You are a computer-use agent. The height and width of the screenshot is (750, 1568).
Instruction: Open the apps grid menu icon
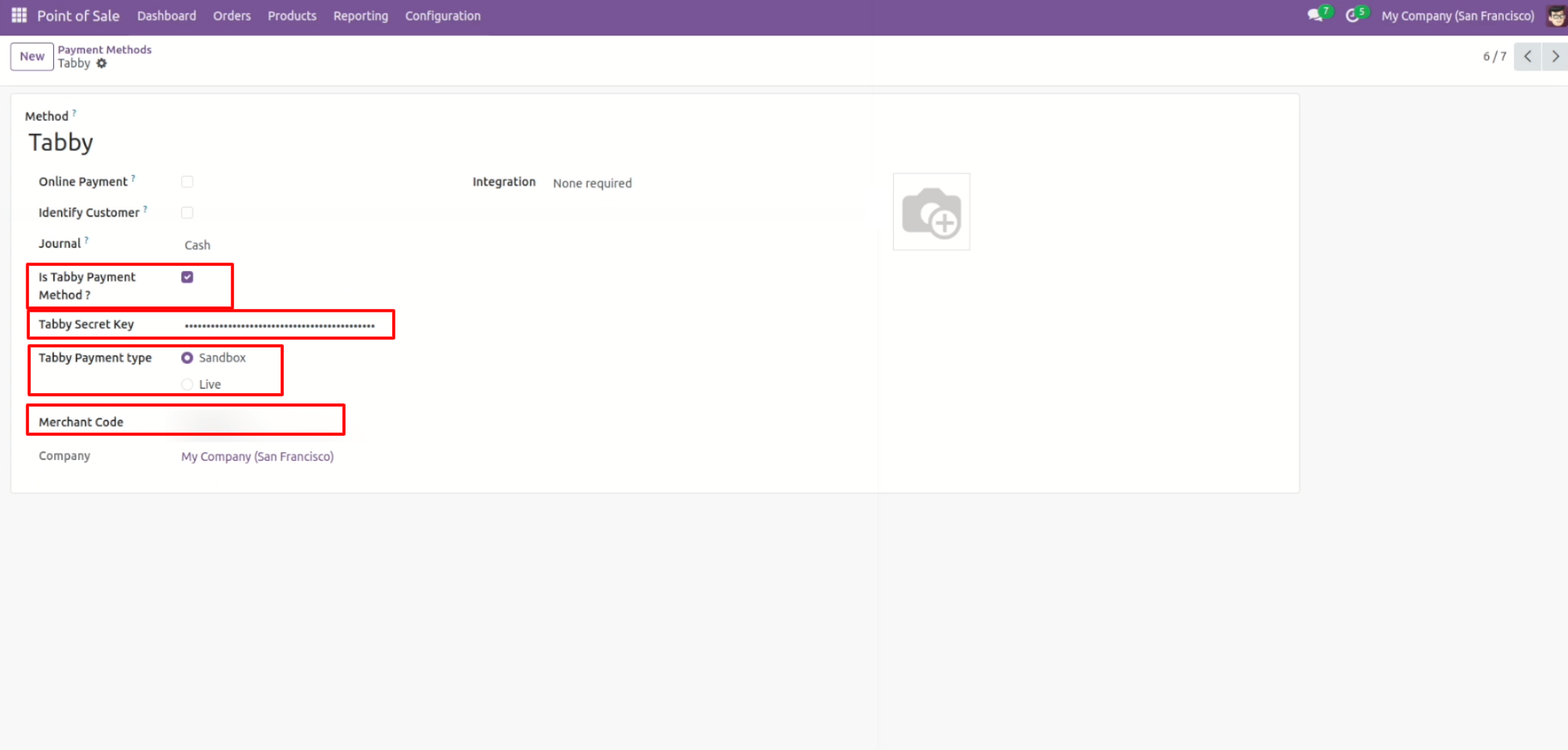[x=19, y=15]
